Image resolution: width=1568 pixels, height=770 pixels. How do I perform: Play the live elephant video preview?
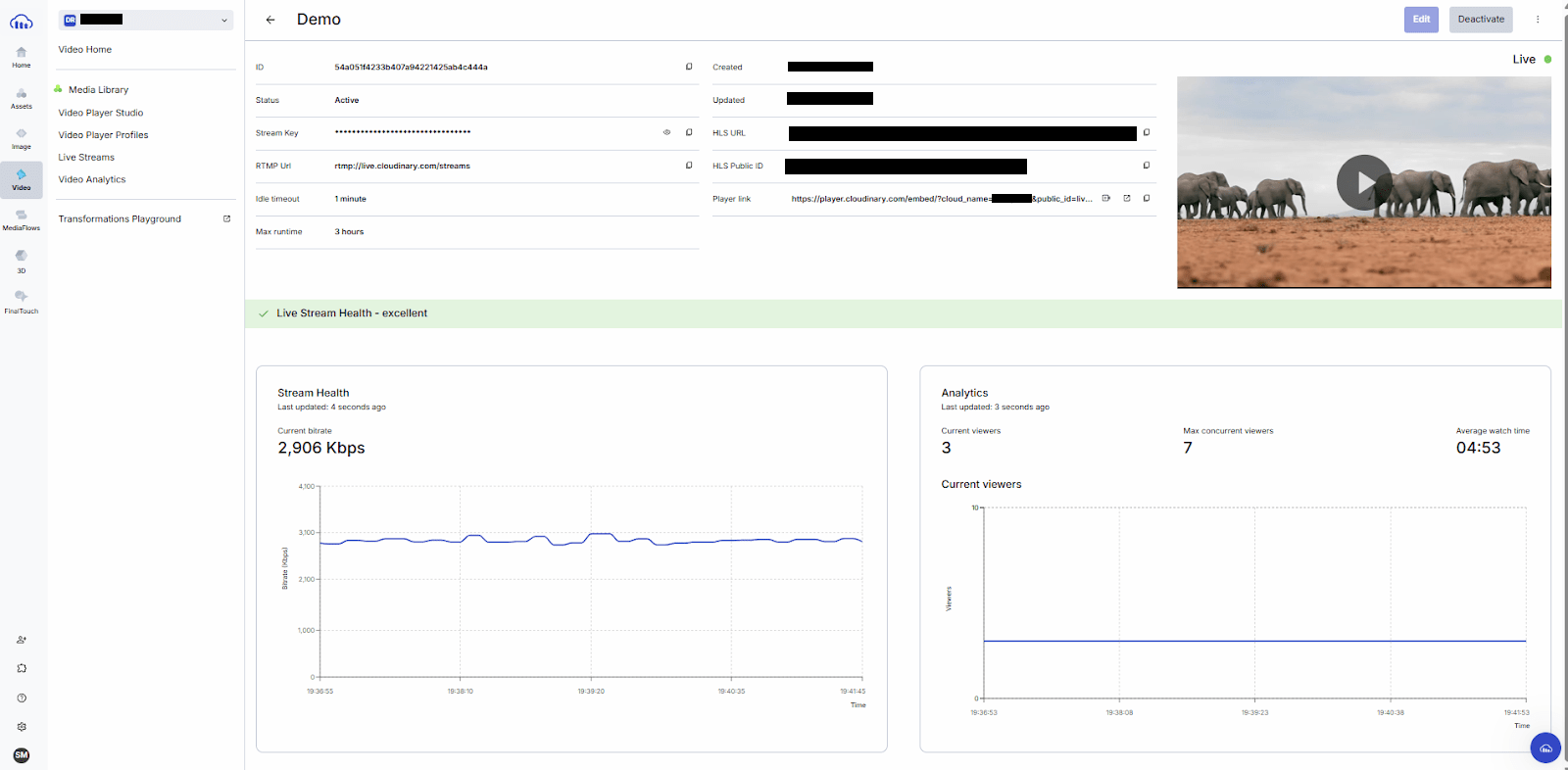click(1363, 182)
